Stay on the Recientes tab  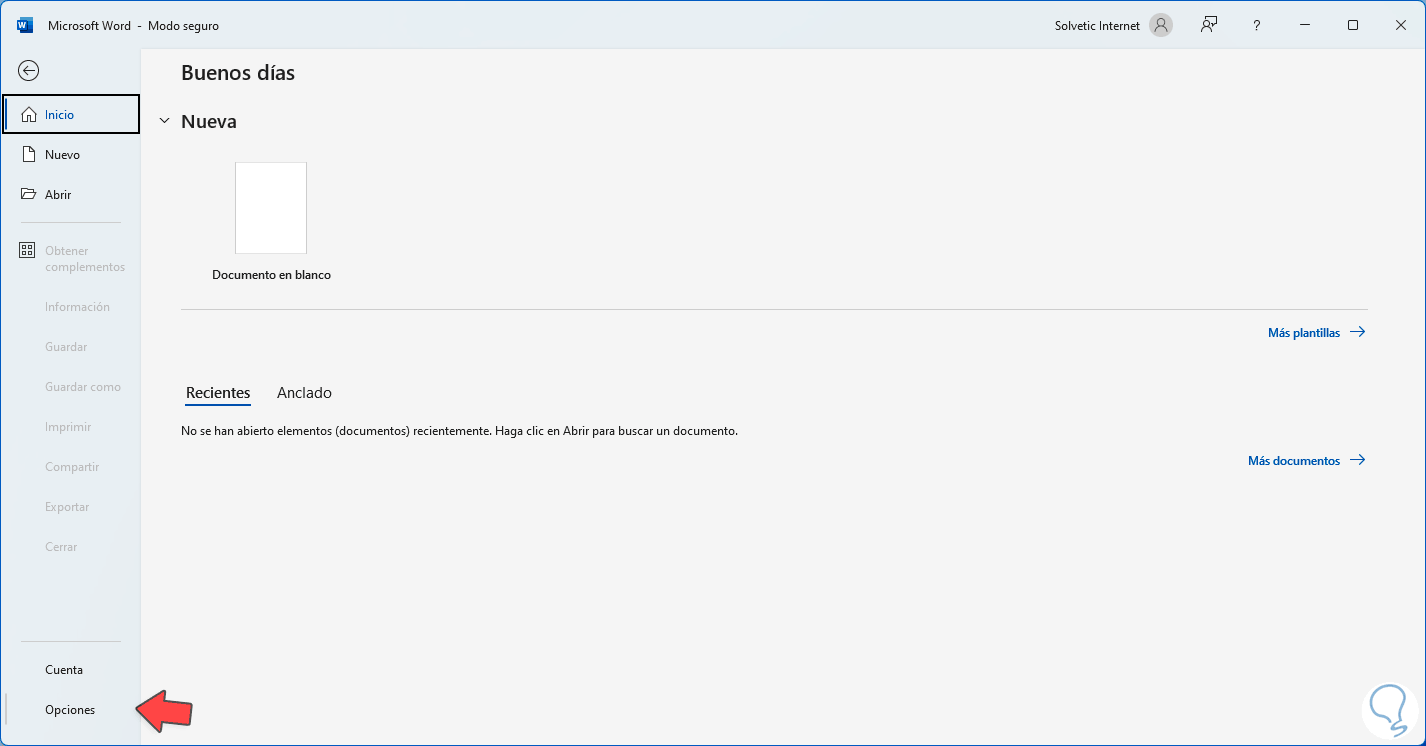pyautogui.click(x=217, y=392)
